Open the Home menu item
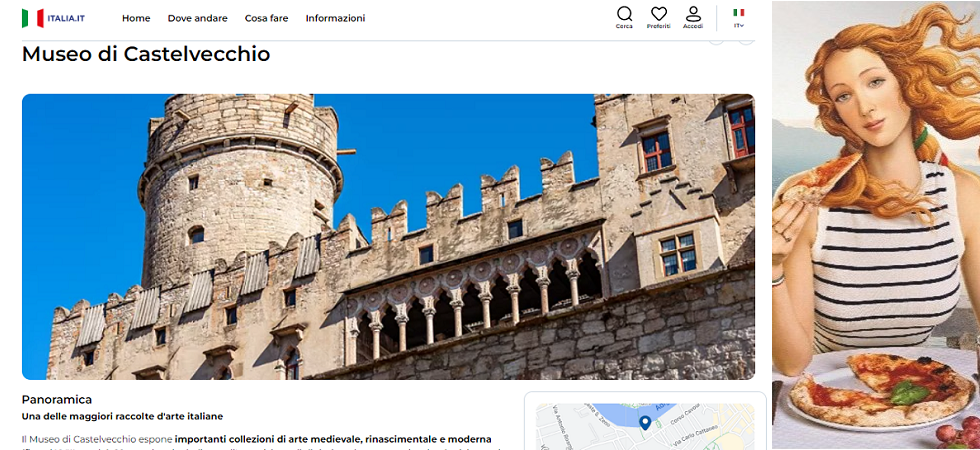The height and width of the screenshot is (450, 980). coord(136,18)
